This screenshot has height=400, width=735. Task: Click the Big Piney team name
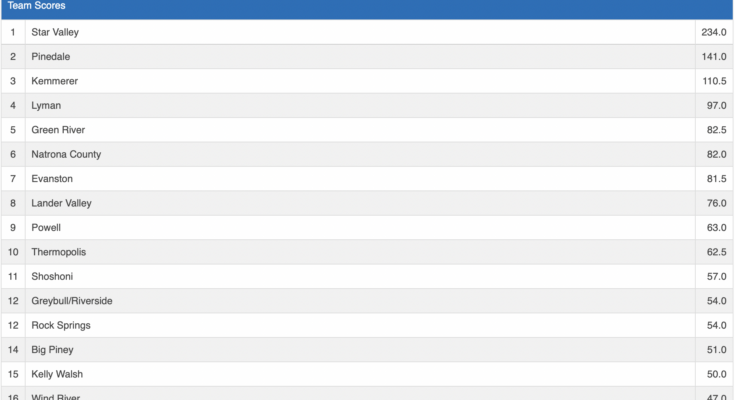pos(53,350)
